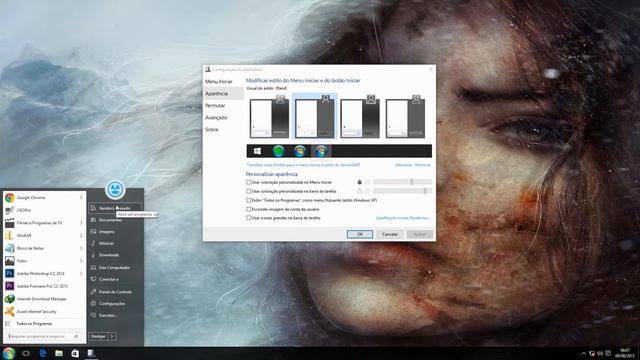Expand Bloco de Notas jump list arrow
640x360 pixels.
click(81, 248)
